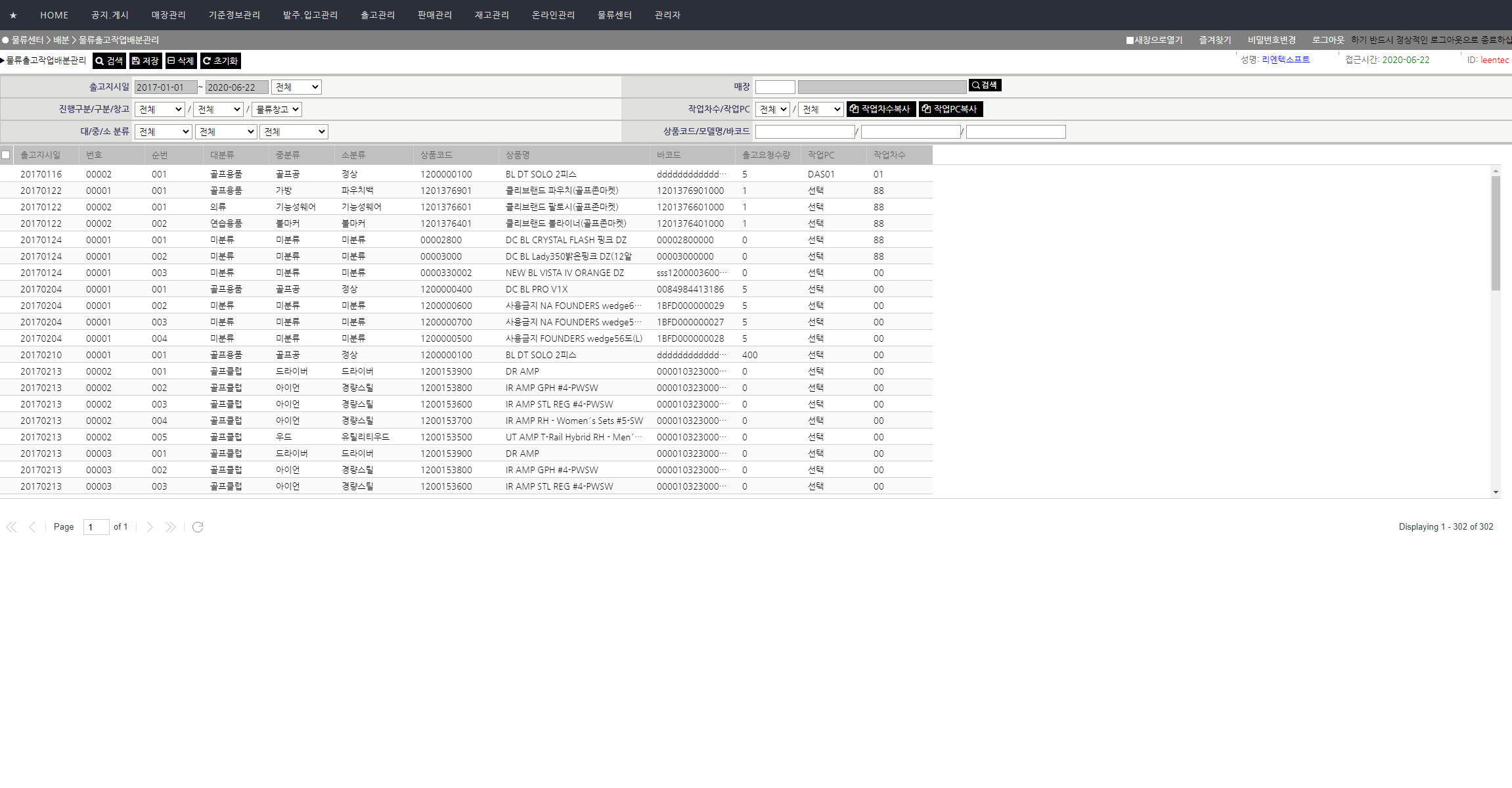Click the 초기화 reset button

pos(220,61)
